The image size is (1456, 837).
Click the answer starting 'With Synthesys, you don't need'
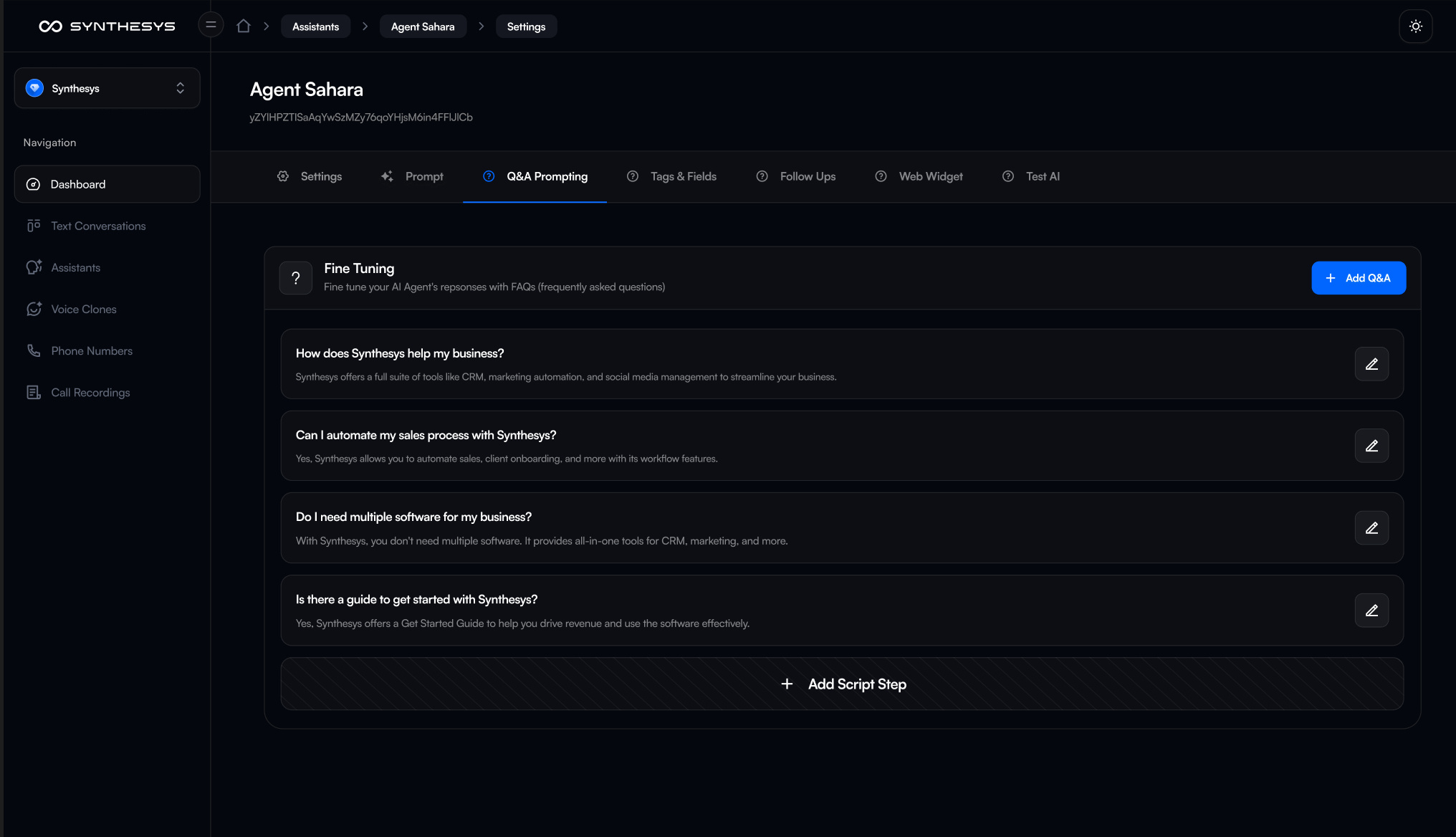542,541
